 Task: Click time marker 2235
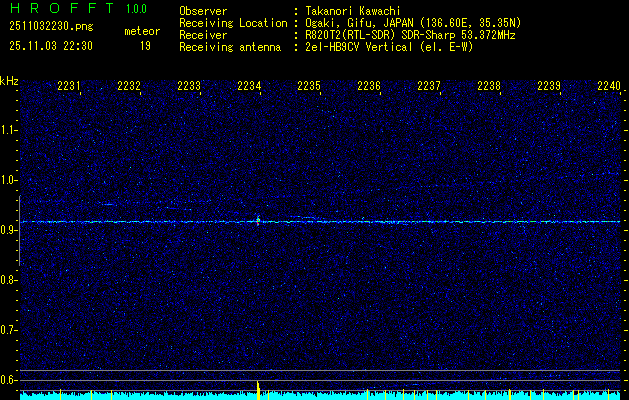tap(309, 86)
